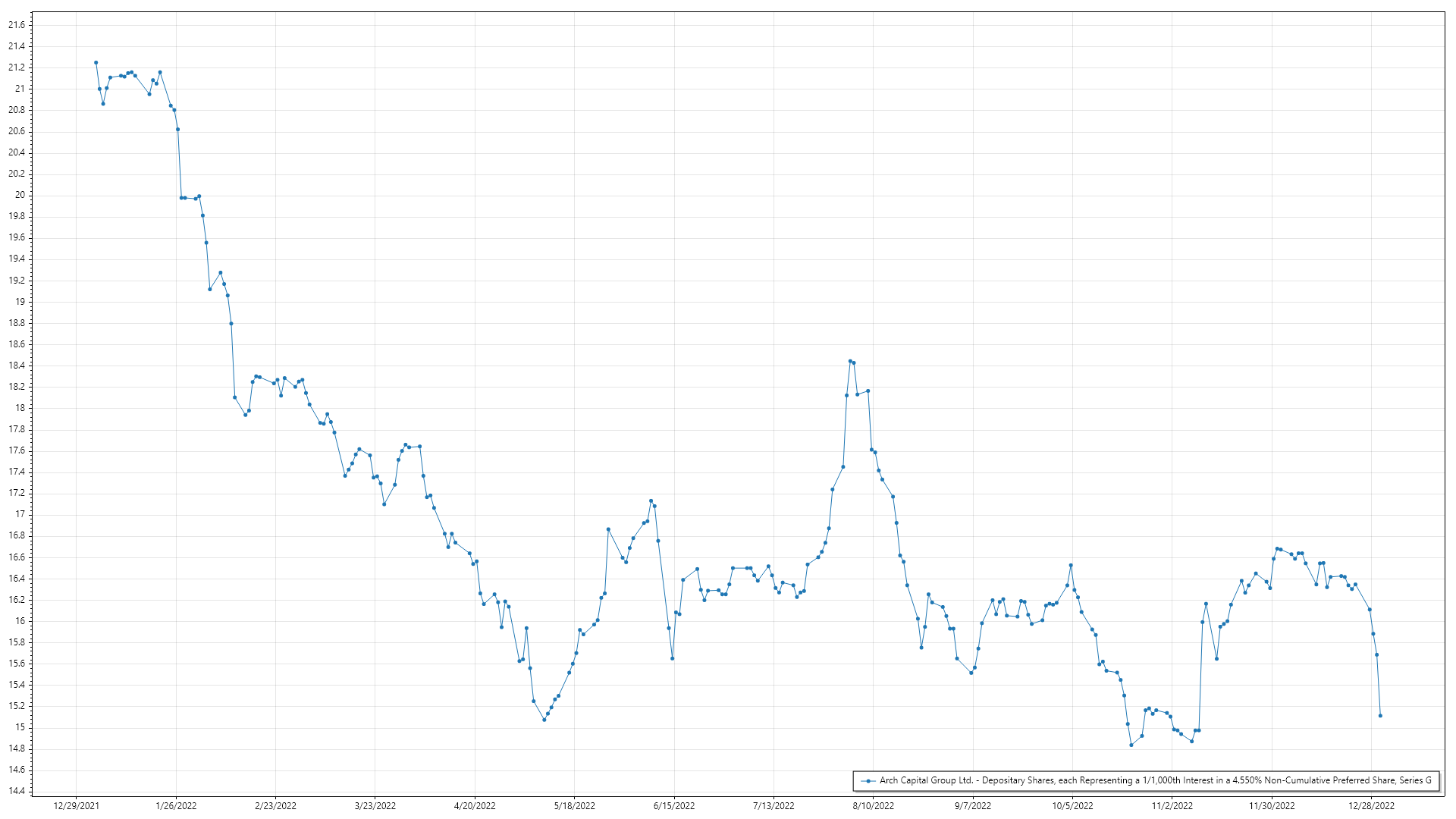Image resolution: width=1456 pixels, height=819 pixels.
Task: Click the 21.6 y-axis label
Action: pyautogui.click(x=17, y=25)
